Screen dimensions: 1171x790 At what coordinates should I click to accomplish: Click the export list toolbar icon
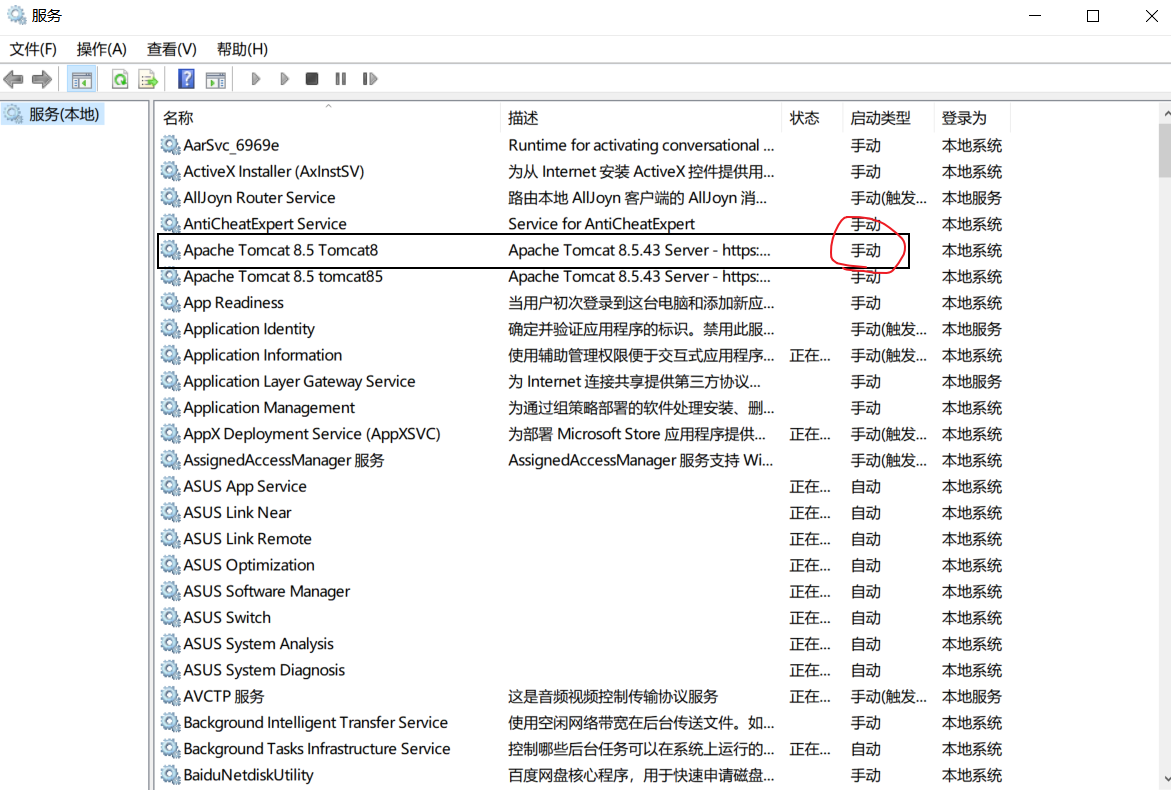pyautogui.click(x=148, y=78)
